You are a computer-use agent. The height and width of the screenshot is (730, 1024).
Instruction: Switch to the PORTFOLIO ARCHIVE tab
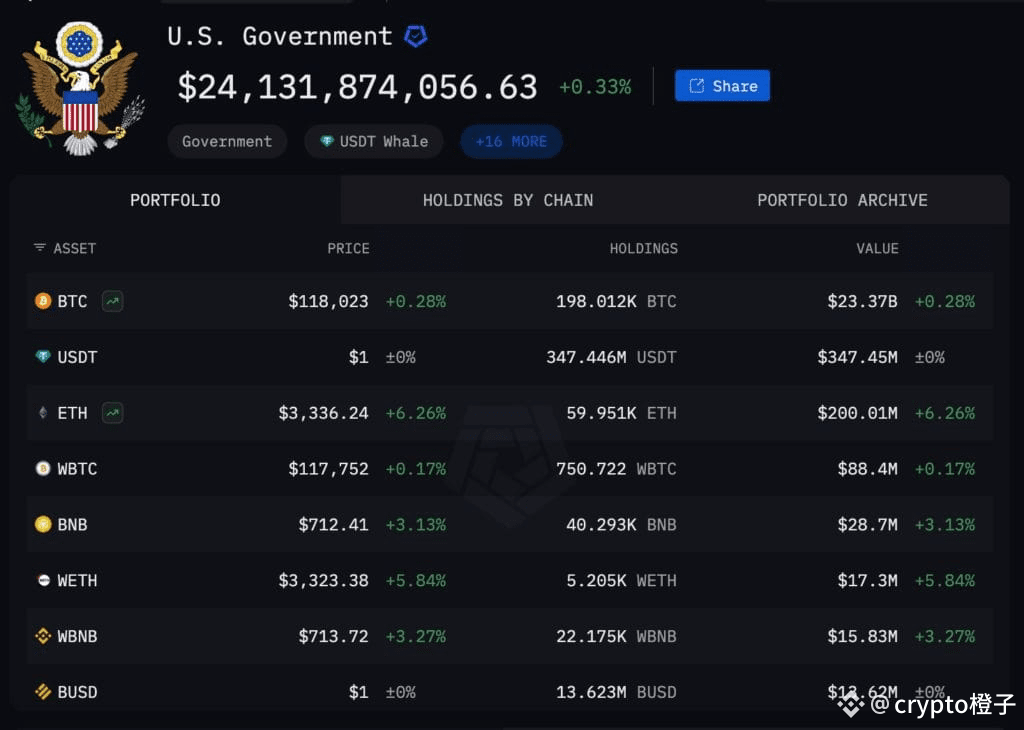pos(842,200)
